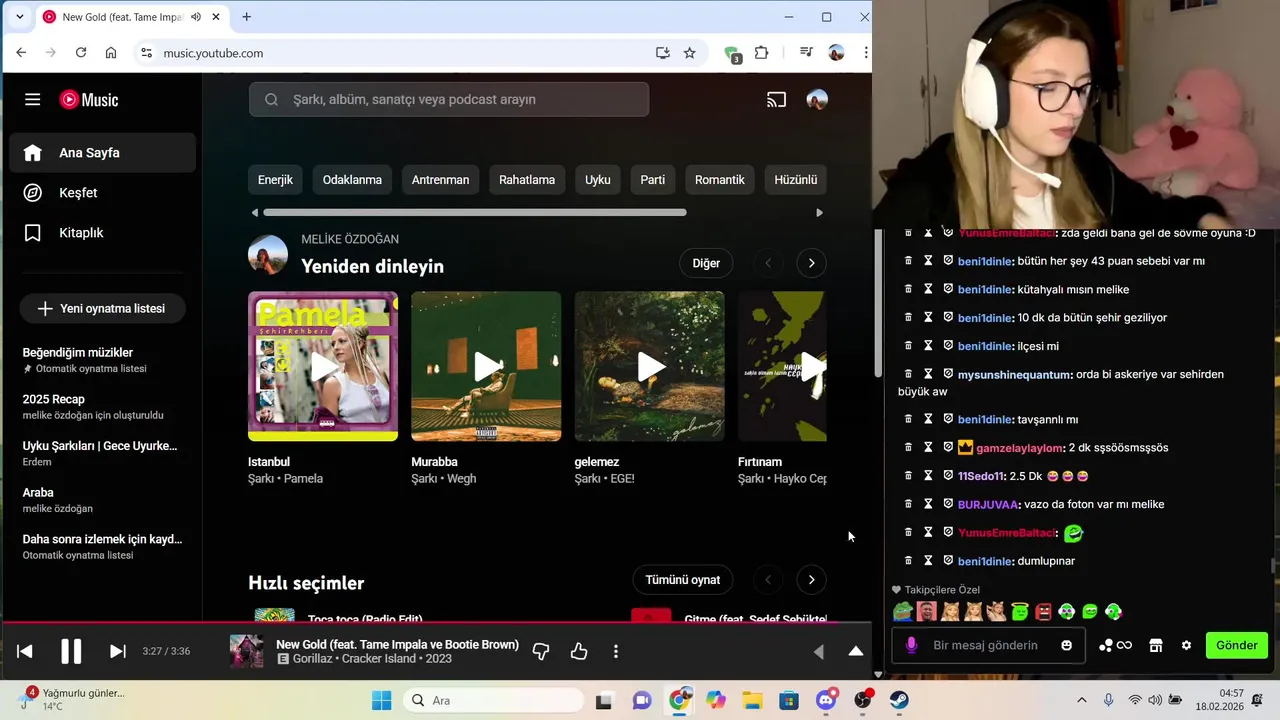Open Beğendiğim müzikler playlist
Viewport: 1280px width, 720px height.
103,360
